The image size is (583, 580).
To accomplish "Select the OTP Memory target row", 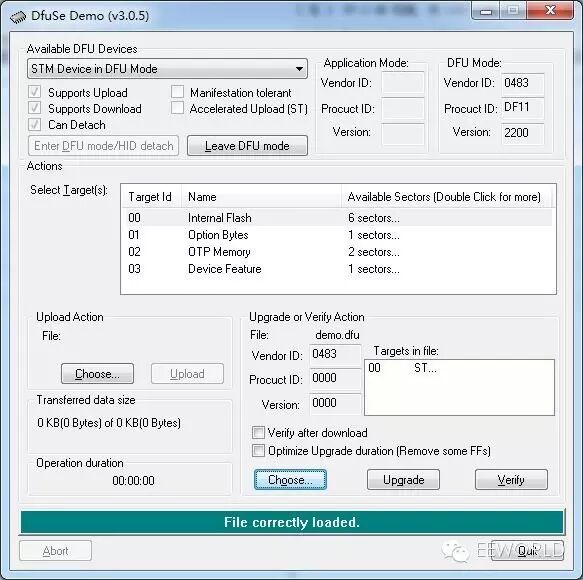I will [x=338, y=252].
